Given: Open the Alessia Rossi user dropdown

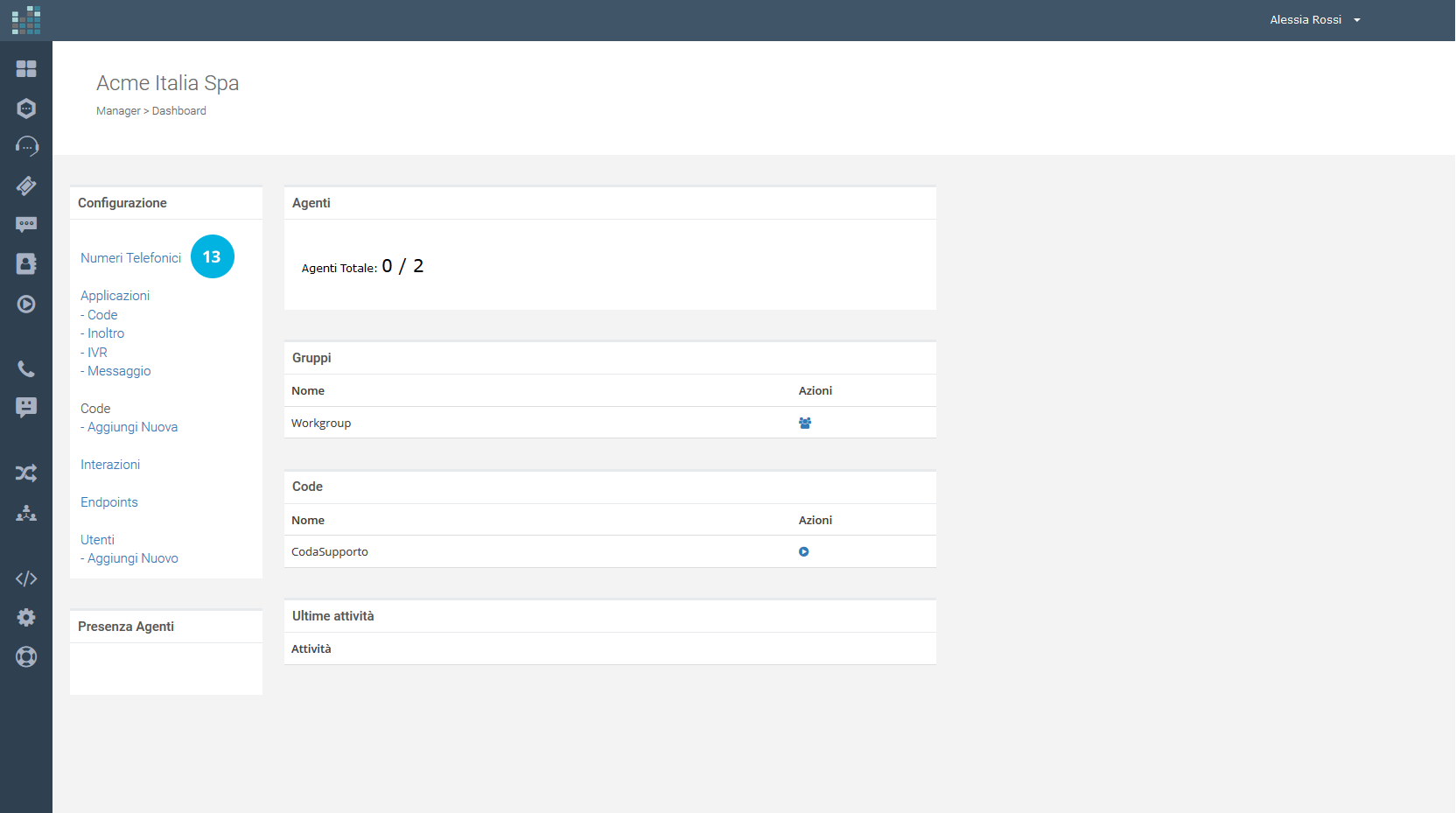Looking at the screenshot, I should [1315, 20].
